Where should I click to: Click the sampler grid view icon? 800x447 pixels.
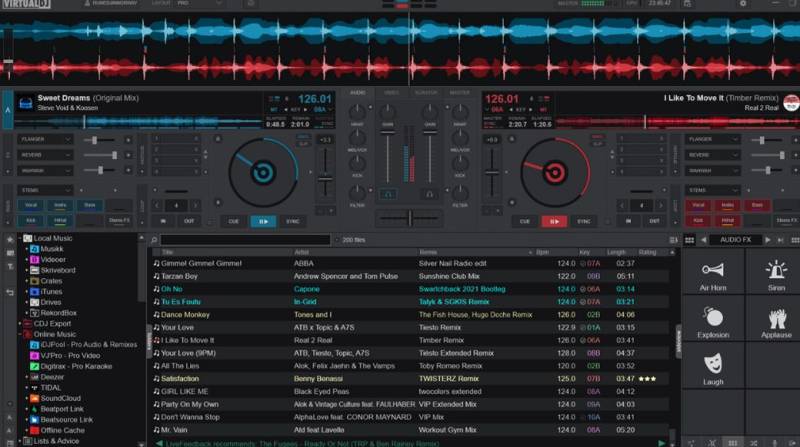click(689, 240)
